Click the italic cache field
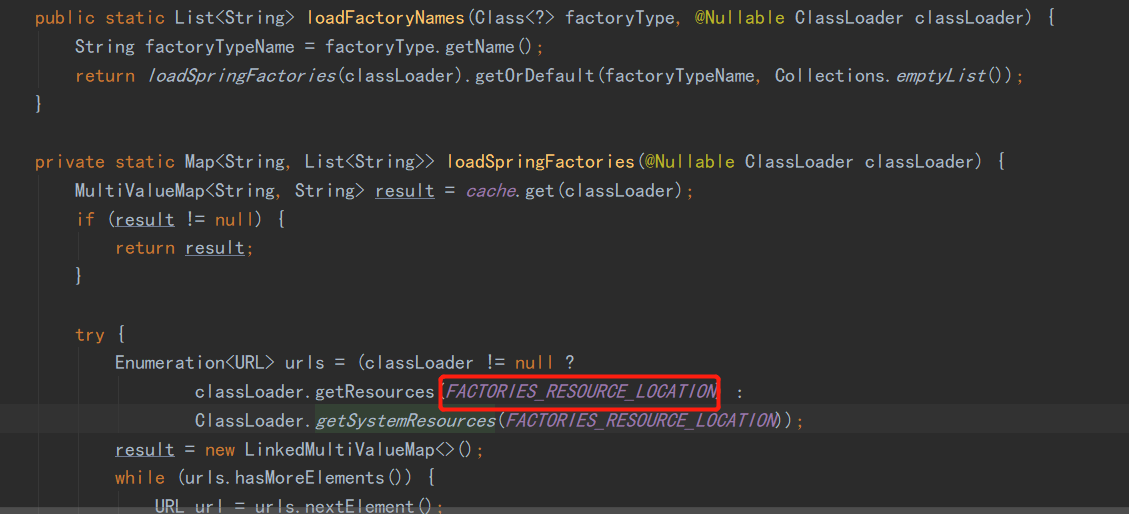 (x=490, y=191)
